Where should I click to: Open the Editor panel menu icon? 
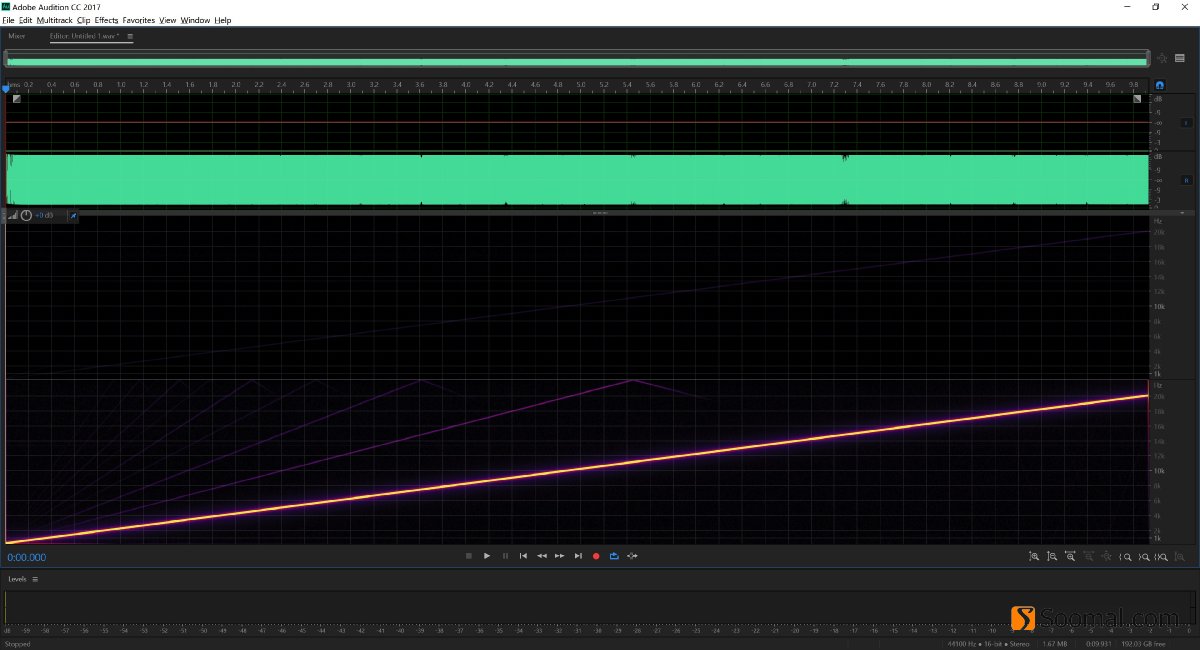tap(130, 36)
